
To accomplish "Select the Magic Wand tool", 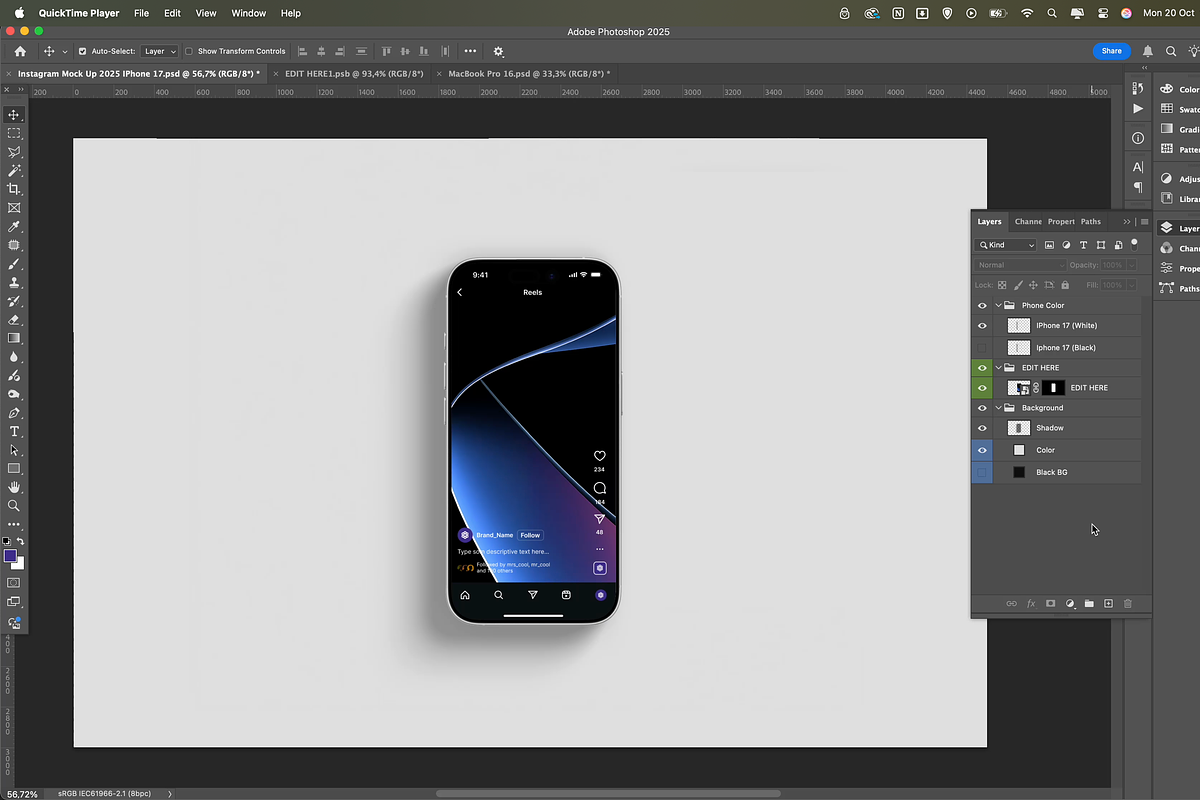I will pyautogui.click(x=14, y=171).
